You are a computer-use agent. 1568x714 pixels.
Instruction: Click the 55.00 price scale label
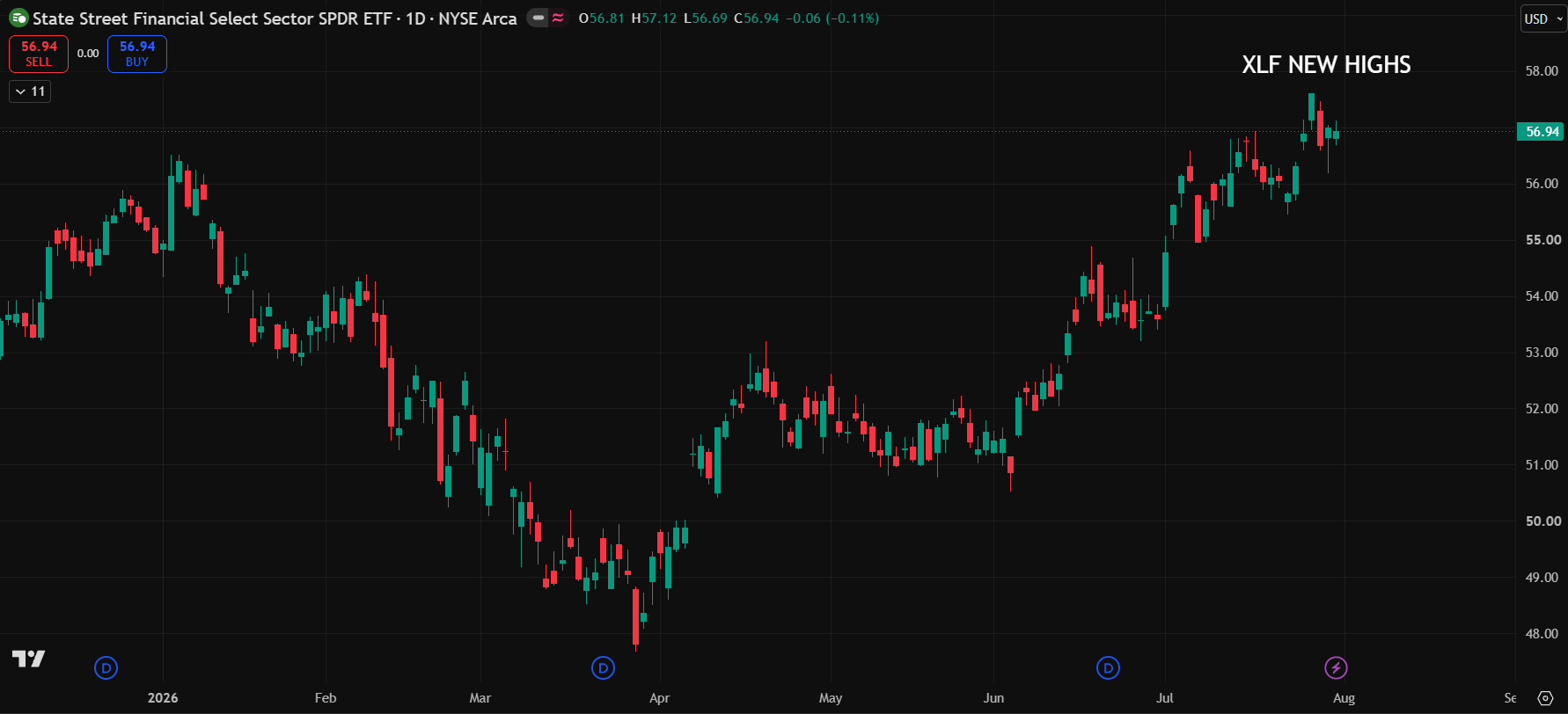pyautogui.click(x=1542, y=240)
